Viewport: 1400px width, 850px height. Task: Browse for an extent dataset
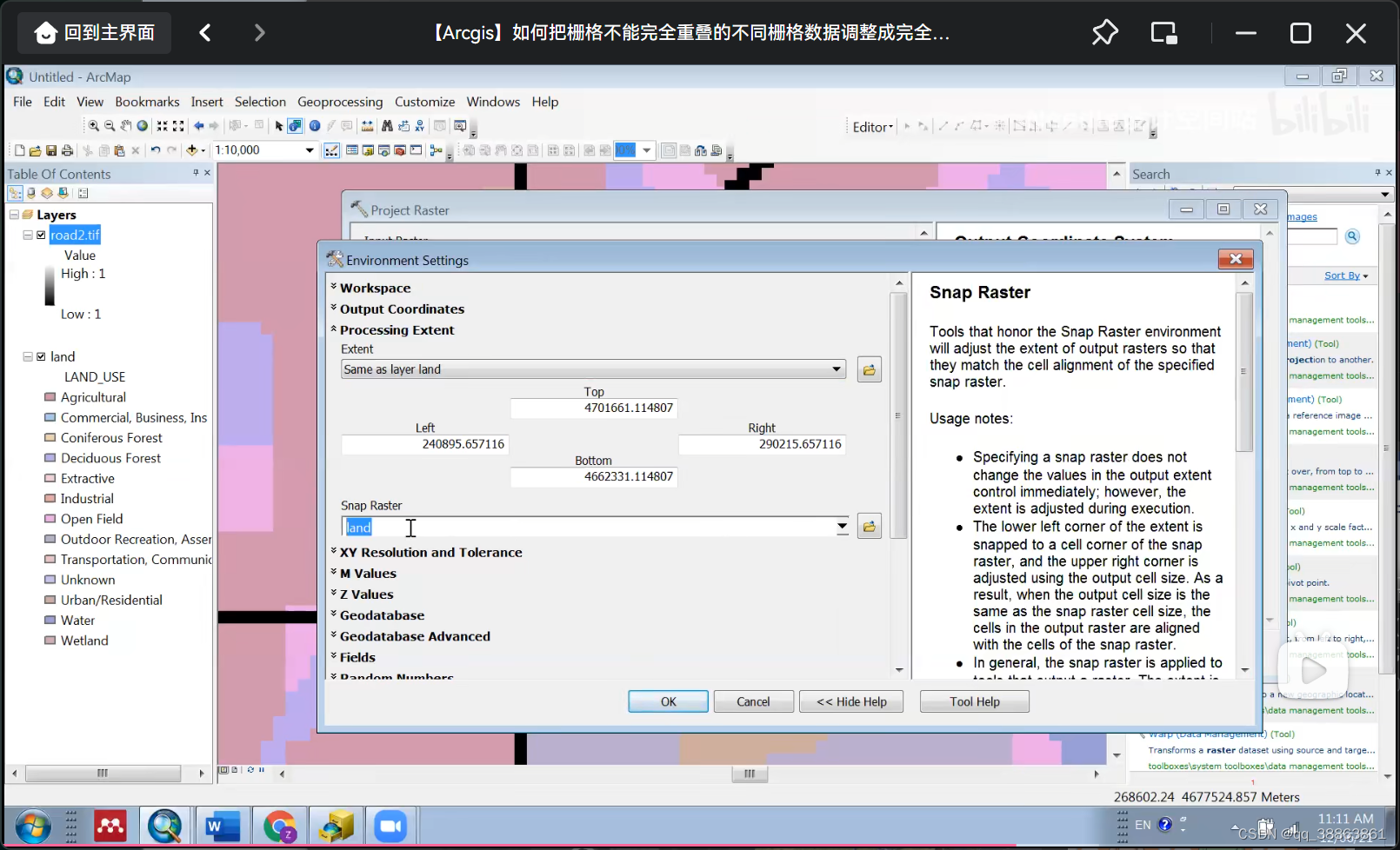[869, 369]
